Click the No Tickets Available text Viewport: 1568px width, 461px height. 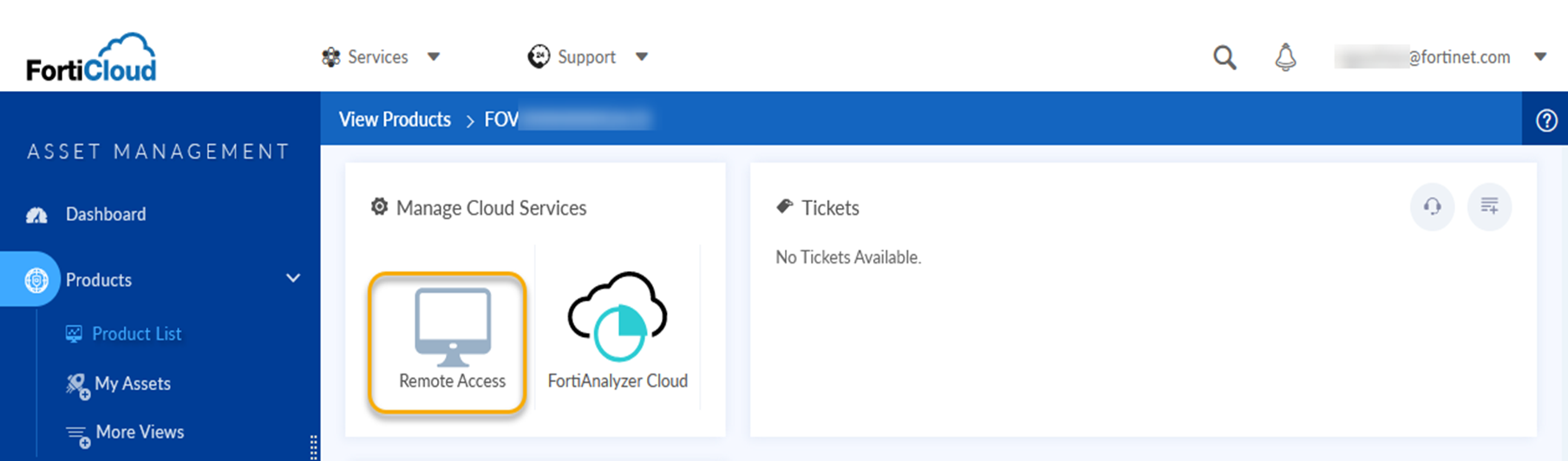pos(848,257)
